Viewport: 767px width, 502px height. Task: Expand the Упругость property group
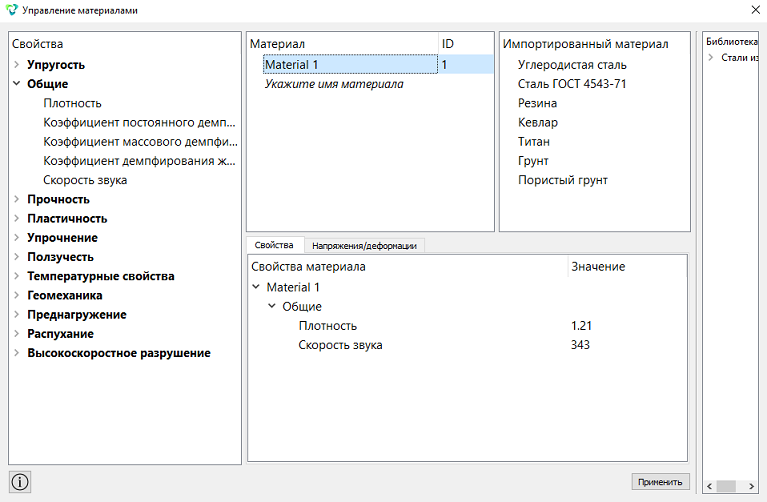tap(17, 65)
